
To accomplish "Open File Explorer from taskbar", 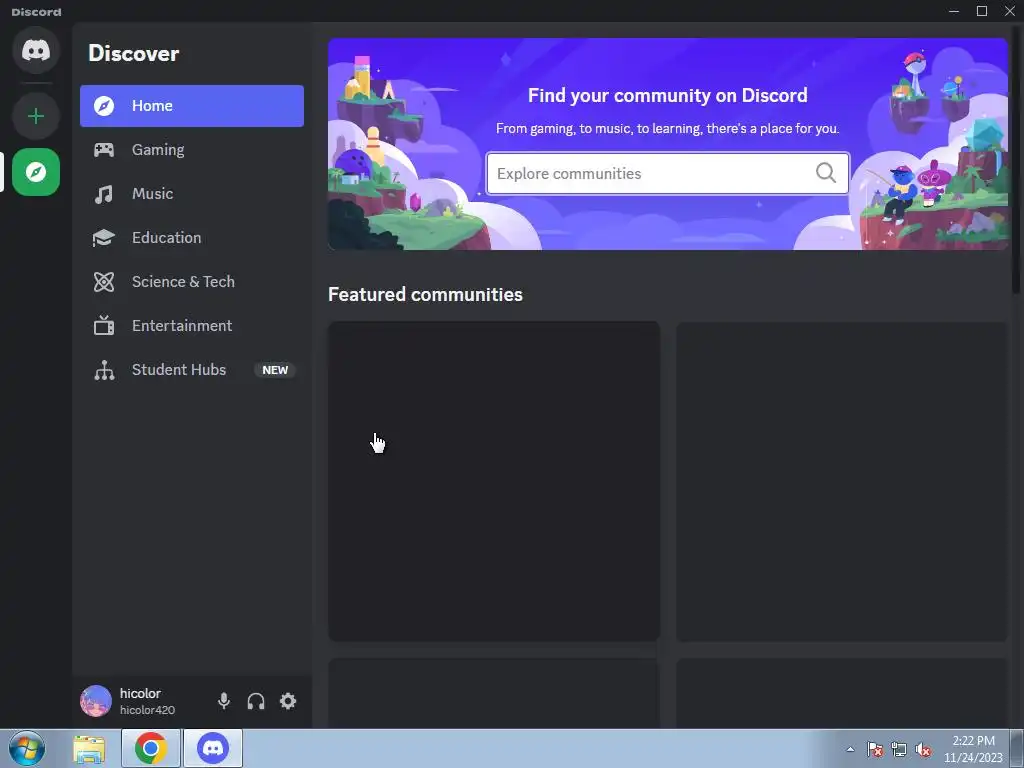I will coord(89,748).
